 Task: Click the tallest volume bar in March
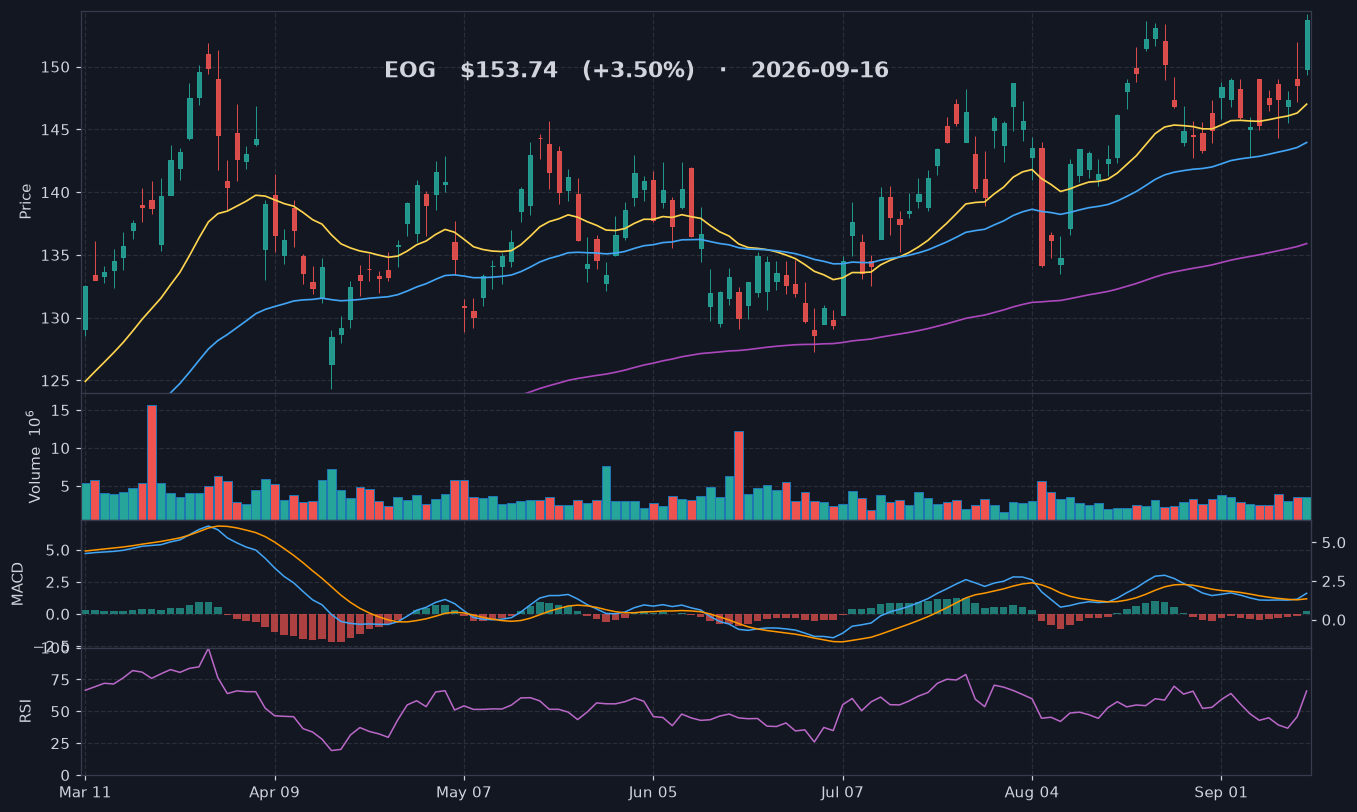point(152,462)
